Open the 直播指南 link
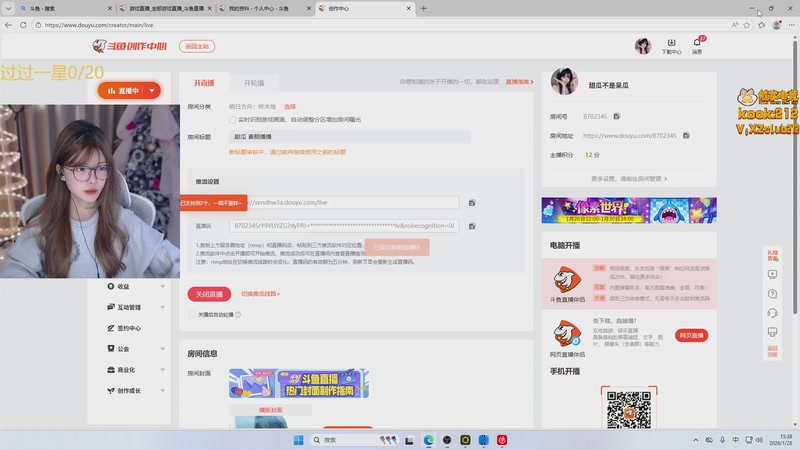The height and width of the screenshot is (450, 800). pos(519,82)
